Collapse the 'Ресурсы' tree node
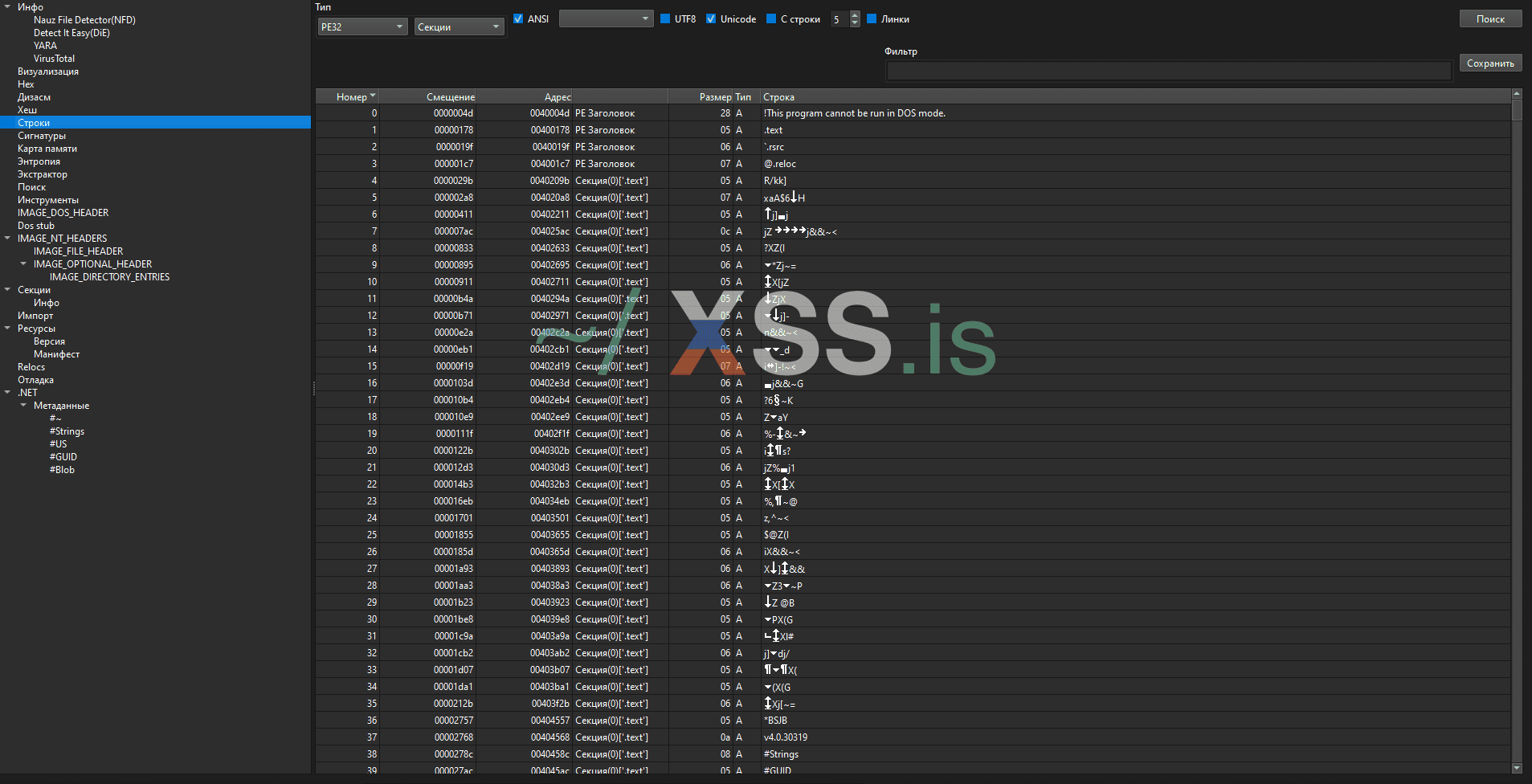The image size is (1532, 784). pyautogui.click(x=8, y=329)
